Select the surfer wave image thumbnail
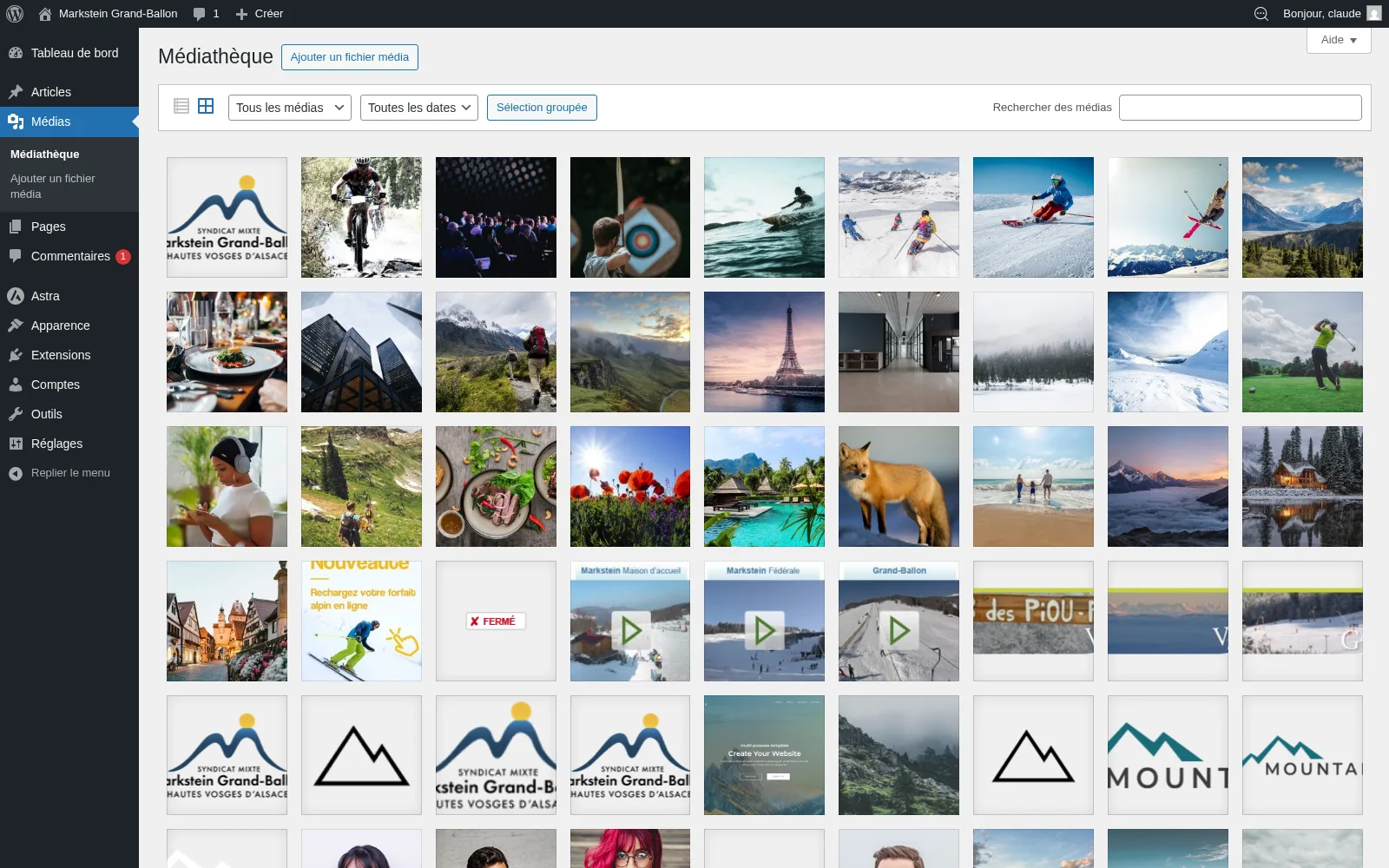Screen dimensions: 1389x868 764,217
